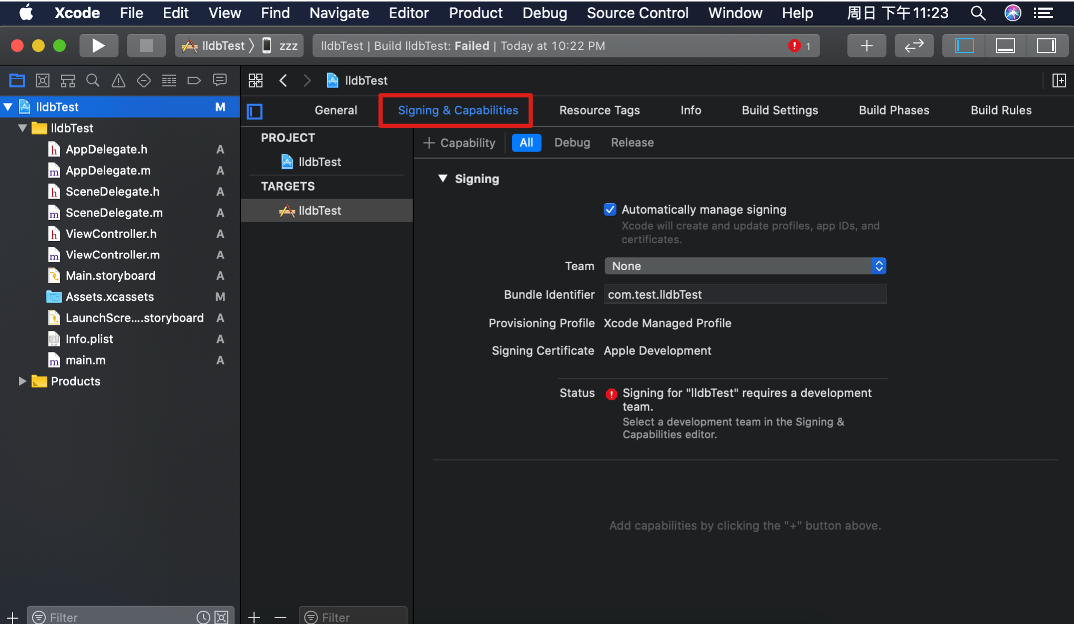
Task: Hide the project and targets list
Action: pyautogui.click(x=255, y=111)
